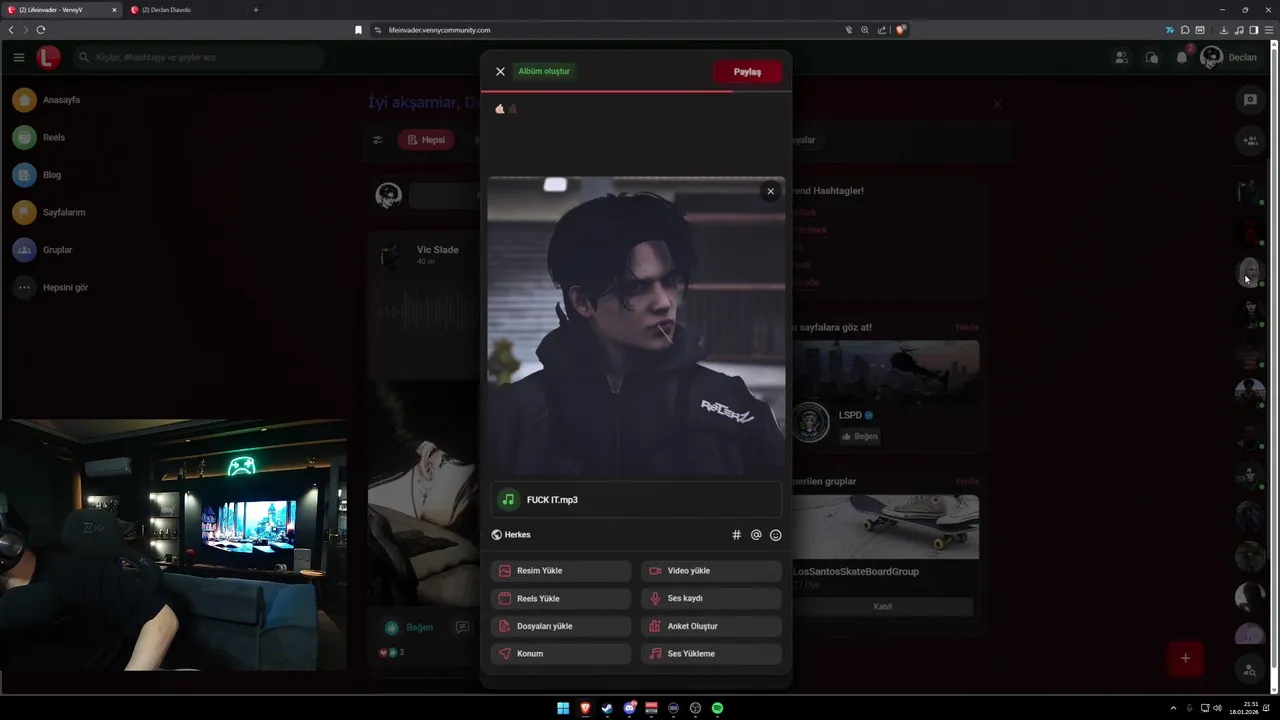Remove the attached photo with its X
This screenshot has height=720, width=1280.
(770, 191)
